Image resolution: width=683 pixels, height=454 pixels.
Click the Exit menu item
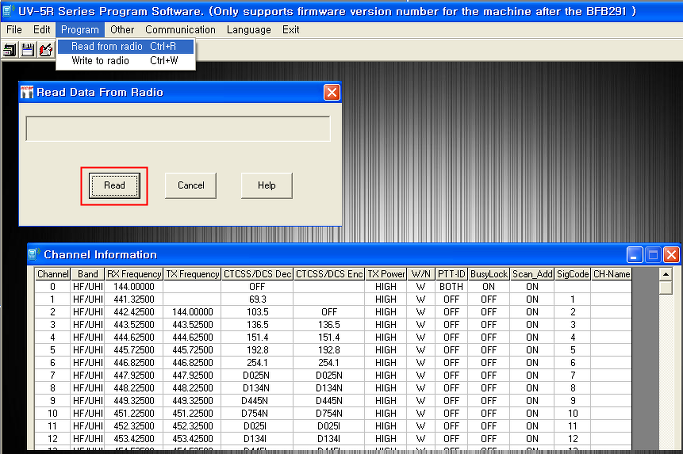pyautogui.click(x=291, y=30)
